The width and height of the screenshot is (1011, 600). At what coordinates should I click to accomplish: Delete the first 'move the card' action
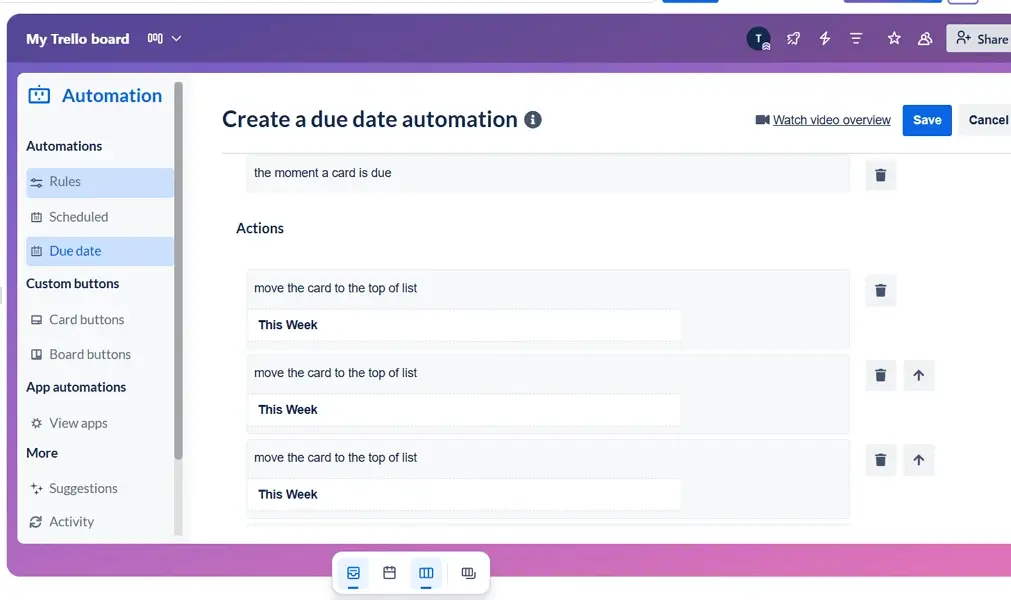[880, 290]
